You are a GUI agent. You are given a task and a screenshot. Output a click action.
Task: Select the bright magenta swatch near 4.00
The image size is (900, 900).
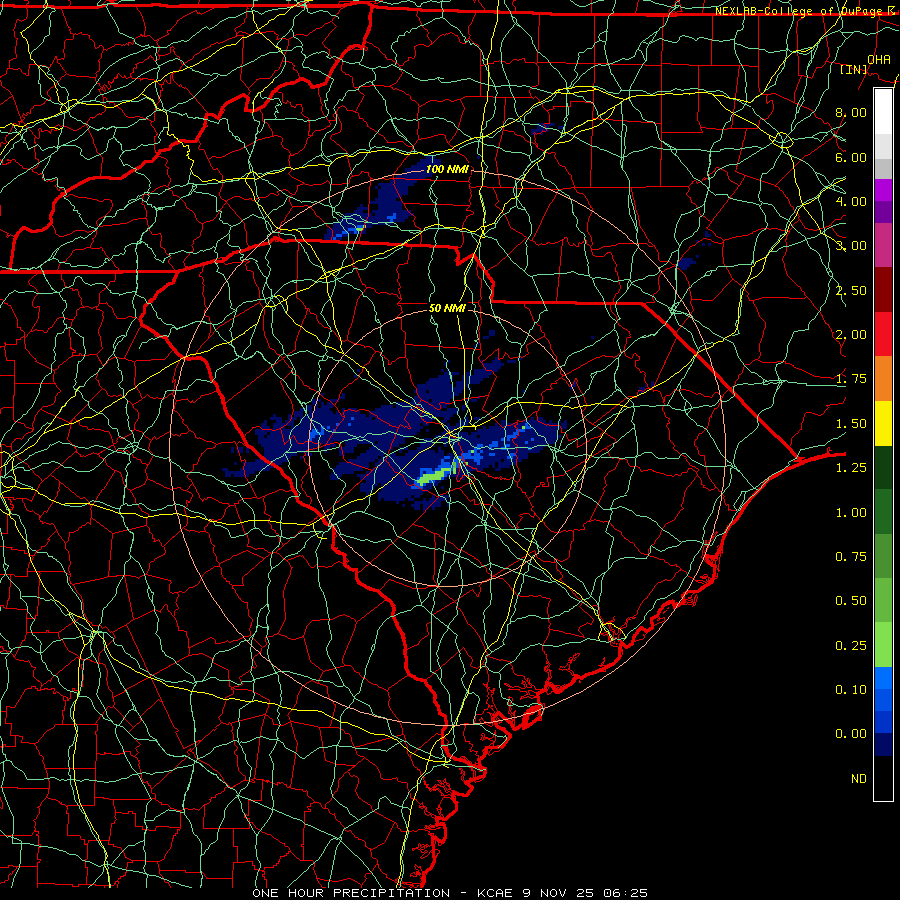[x=883, y=190]
